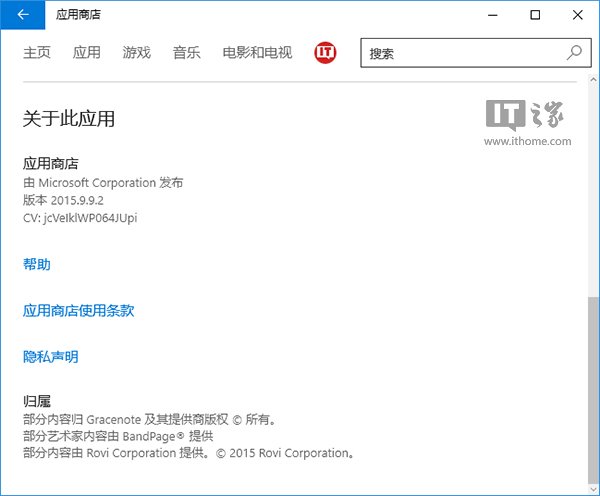
Task: Open the 帮助 link
Action: (37, 264)
